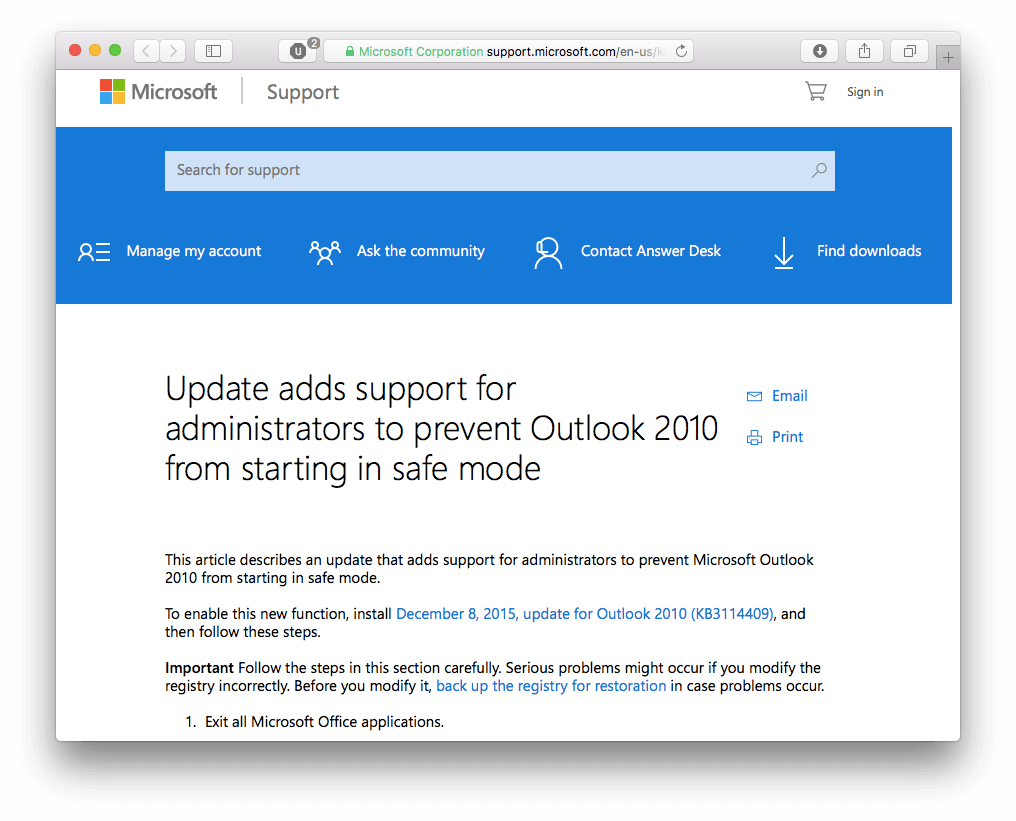
Task: Show all tabs overview
Action: (x=910, y=51)
